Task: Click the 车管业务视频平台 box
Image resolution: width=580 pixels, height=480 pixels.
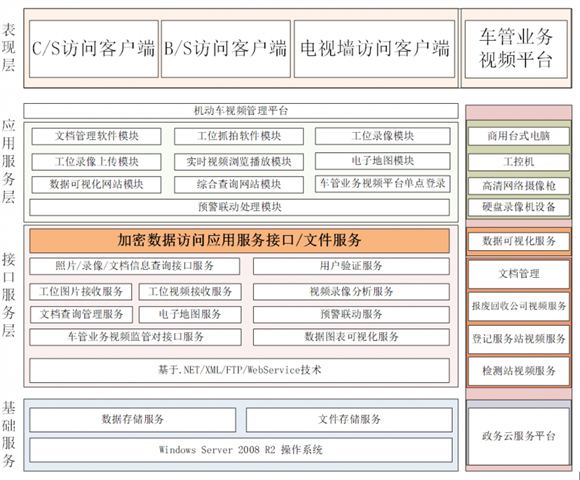Action: (x=516, y=49)
